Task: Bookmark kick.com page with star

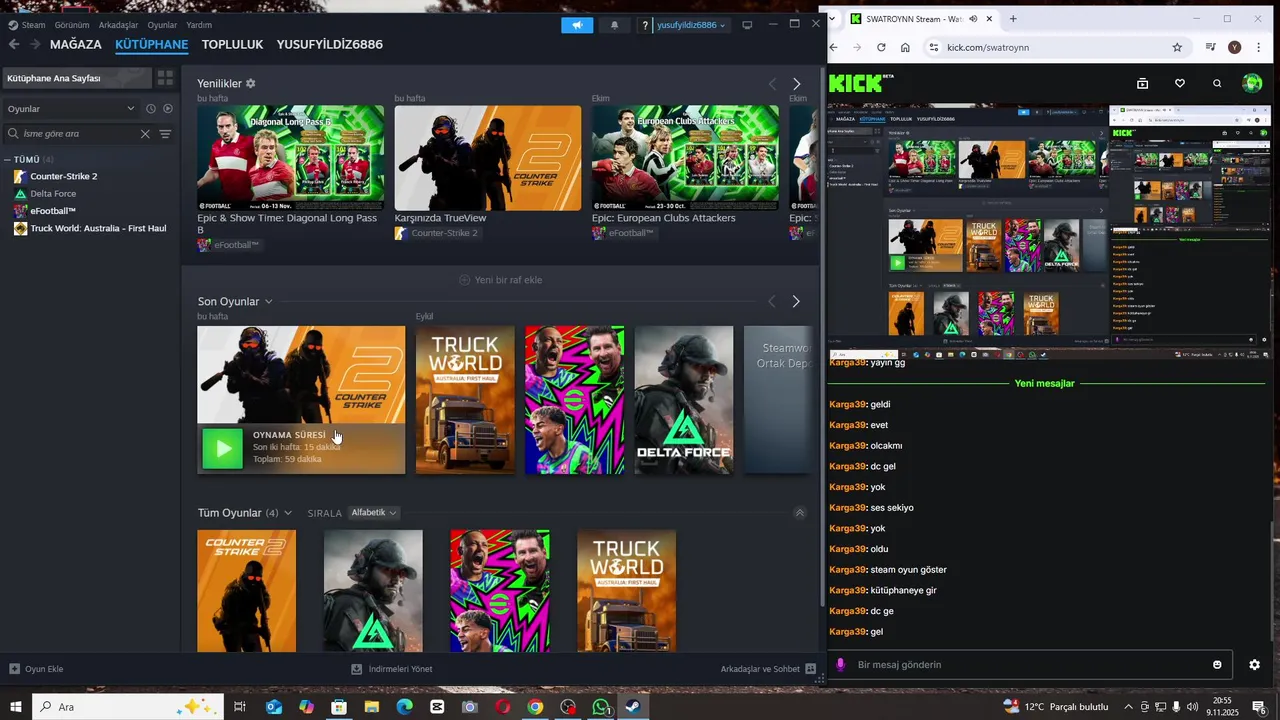Action: pos(1177,47)
